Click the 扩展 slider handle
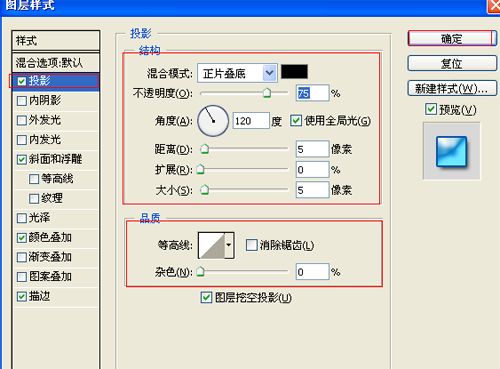The height and width of the screenshot is (369, 500). tap(200, 170)
